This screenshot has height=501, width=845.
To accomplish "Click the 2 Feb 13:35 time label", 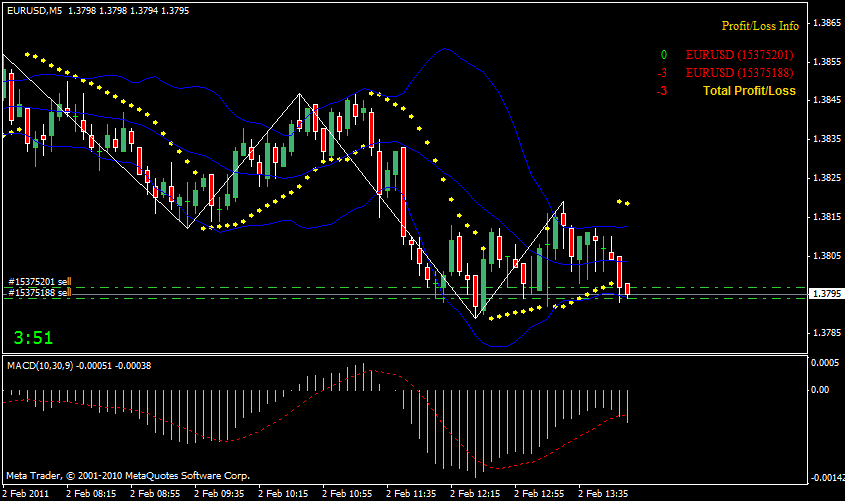I will [x=604, y=493].
